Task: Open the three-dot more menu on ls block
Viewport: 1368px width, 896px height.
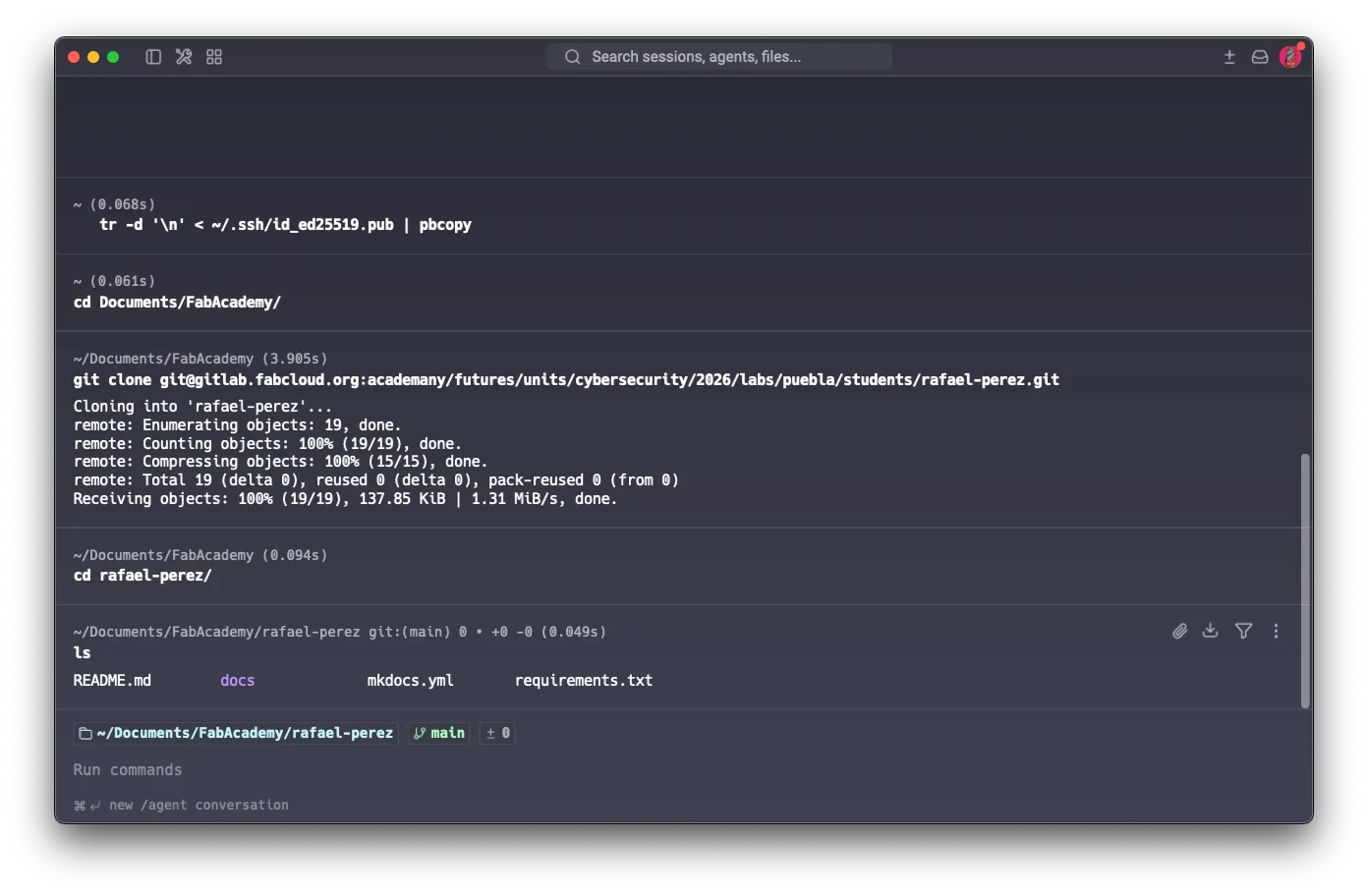Action: [1276, 631]
